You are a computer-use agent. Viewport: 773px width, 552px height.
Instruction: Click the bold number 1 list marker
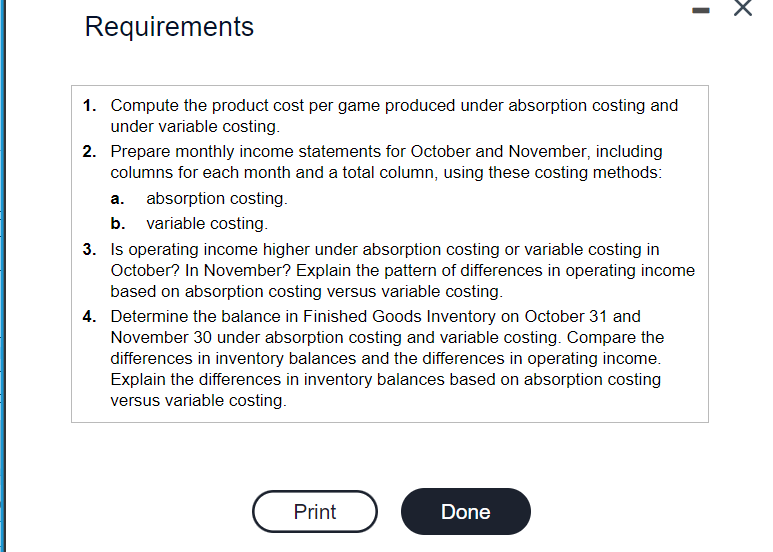(89, 105)
